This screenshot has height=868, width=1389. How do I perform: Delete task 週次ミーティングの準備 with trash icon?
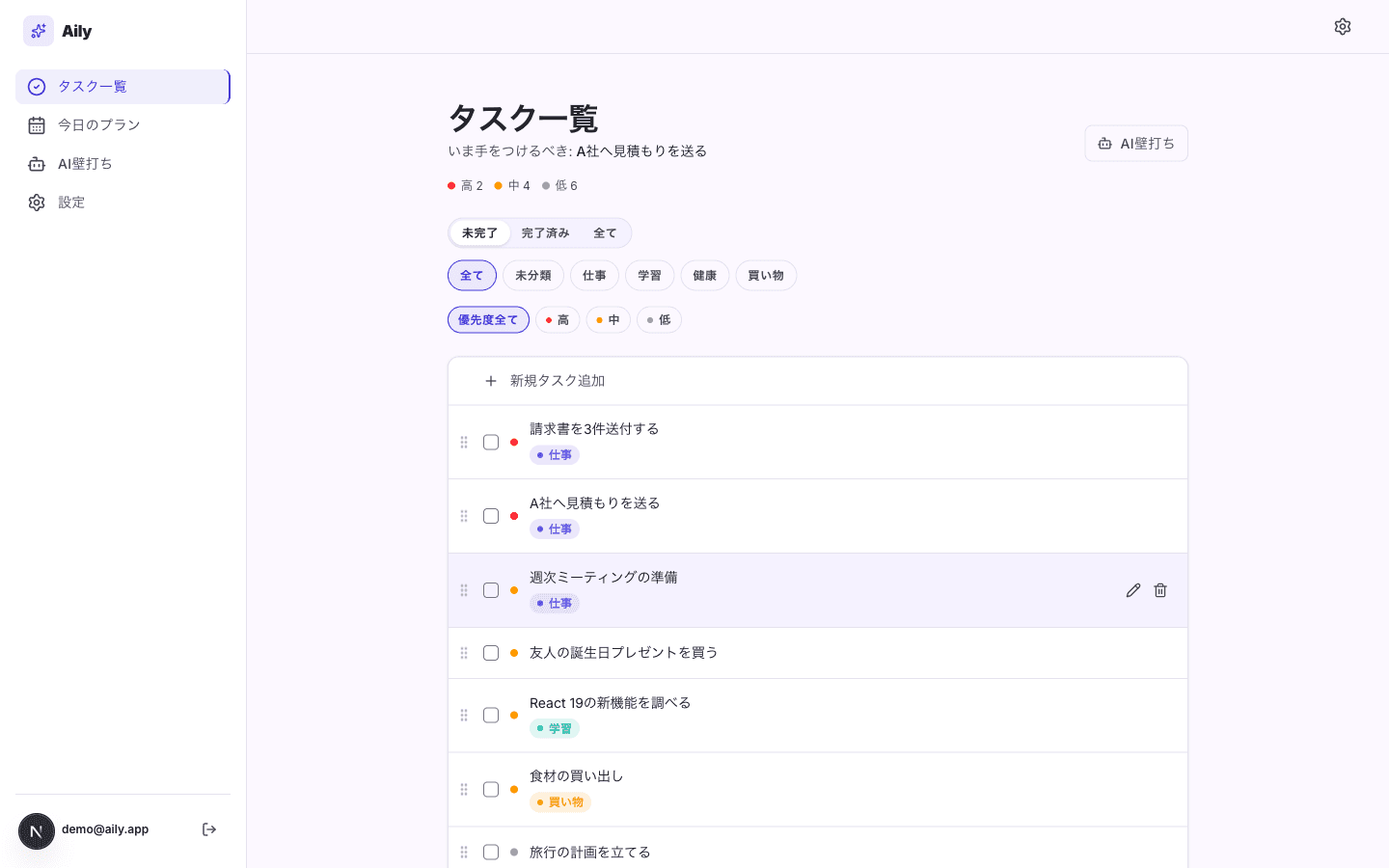1160,590
